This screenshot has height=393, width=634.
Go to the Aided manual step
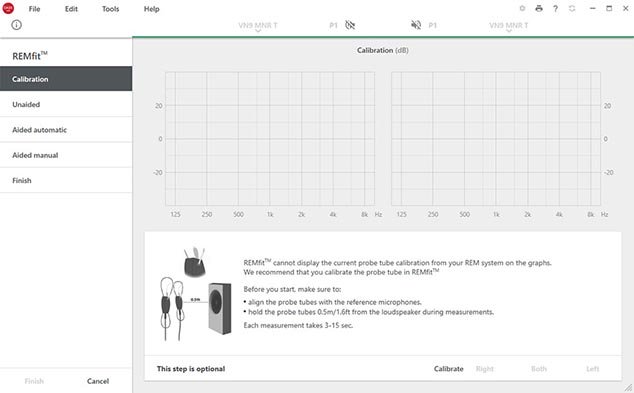click(x=66, y=155)
